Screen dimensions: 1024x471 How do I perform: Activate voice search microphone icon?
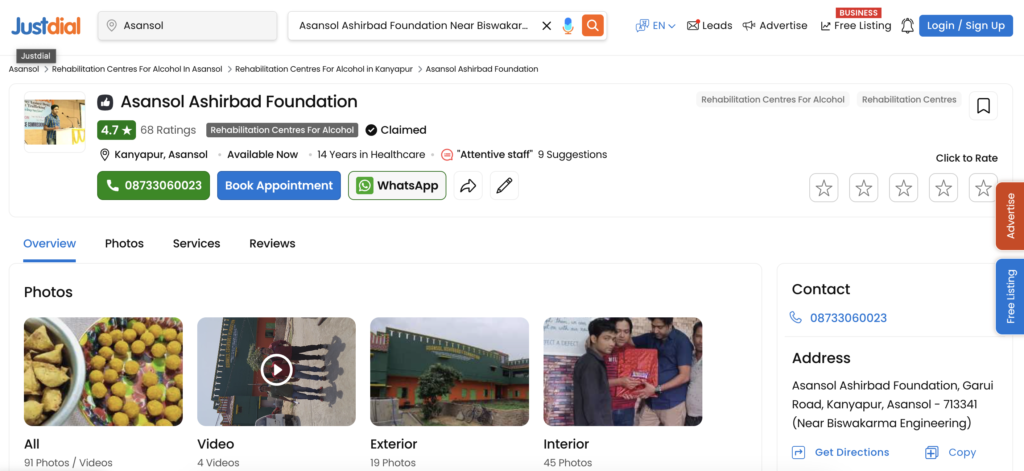(x=568, y=25)
